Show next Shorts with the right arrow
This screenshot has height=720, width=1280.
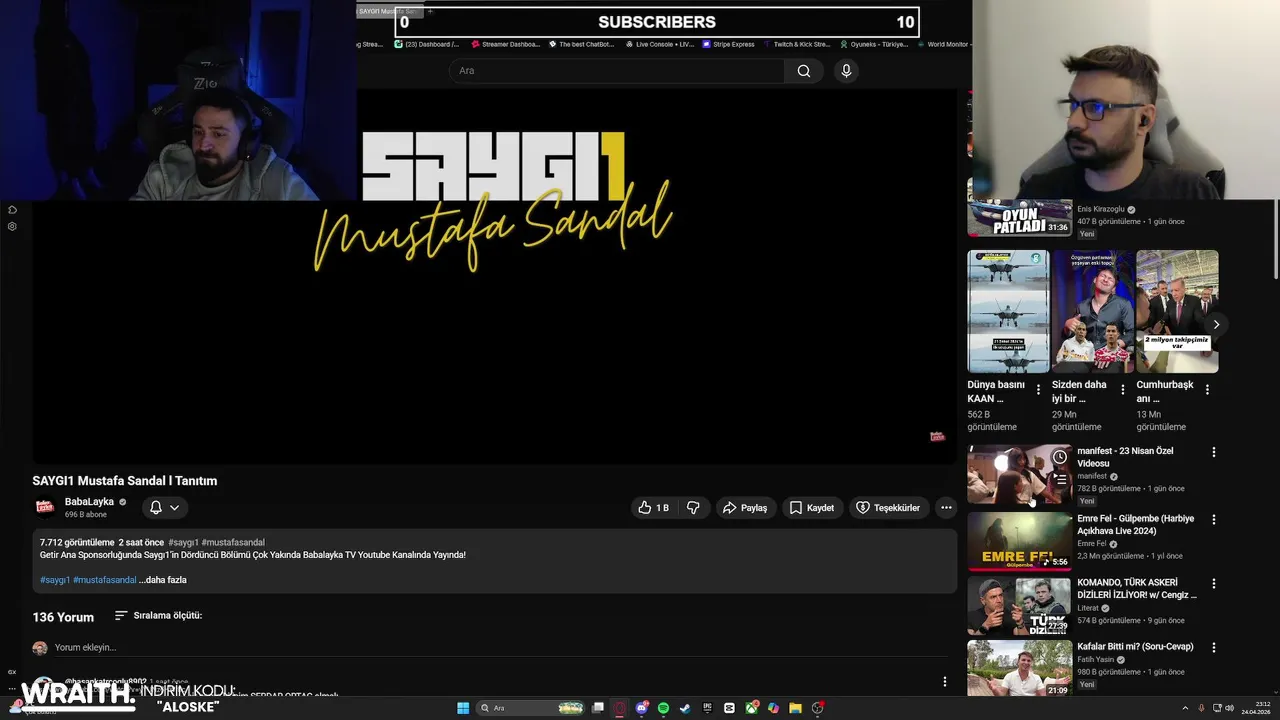(1216, 325)
